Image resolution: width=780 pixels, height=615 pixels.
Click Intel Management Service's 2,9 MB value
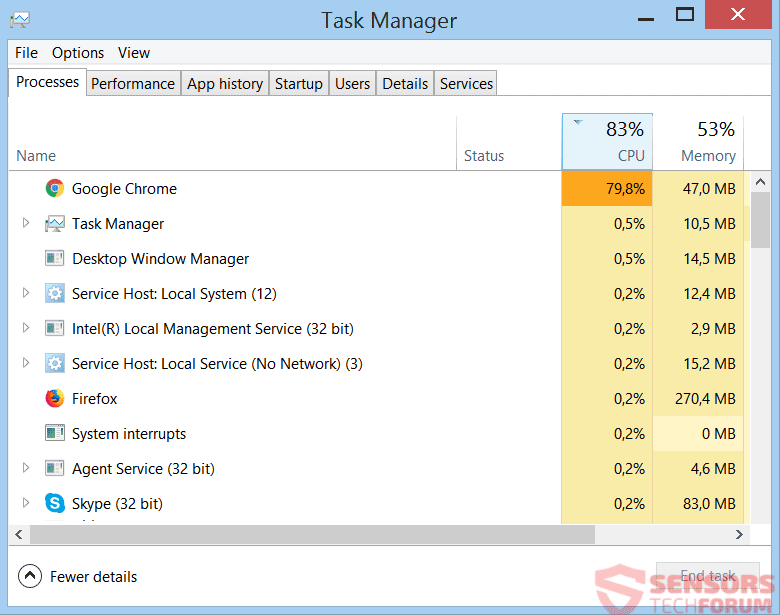[713, 329]
